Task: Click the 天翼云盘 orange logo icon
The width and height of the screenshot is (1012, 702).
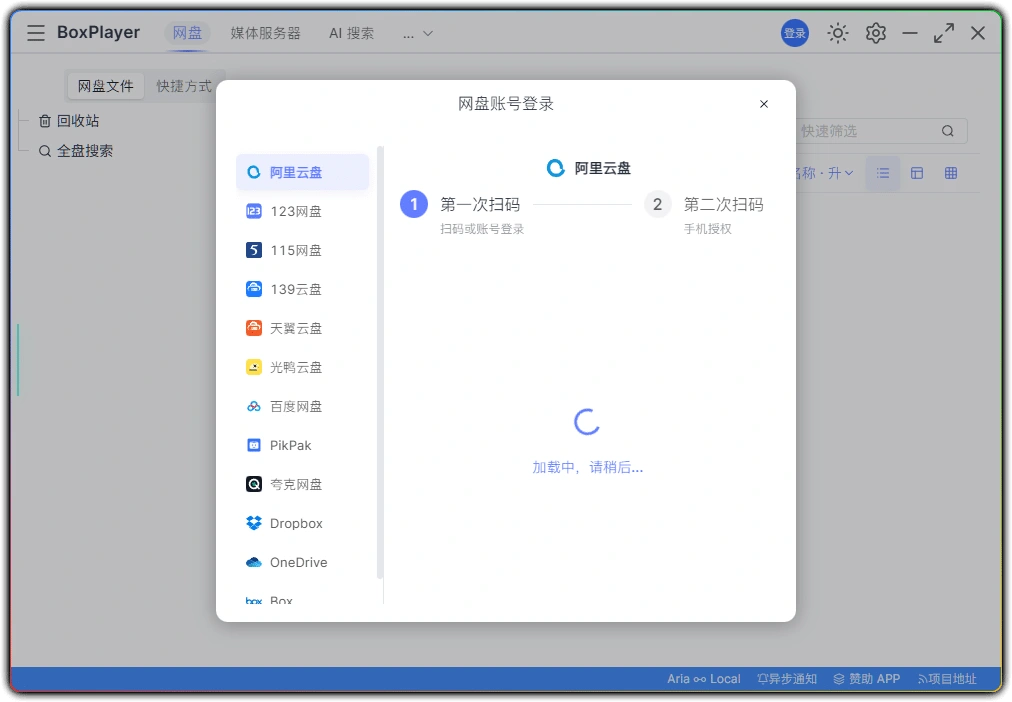Action: (x=254, y=328)
